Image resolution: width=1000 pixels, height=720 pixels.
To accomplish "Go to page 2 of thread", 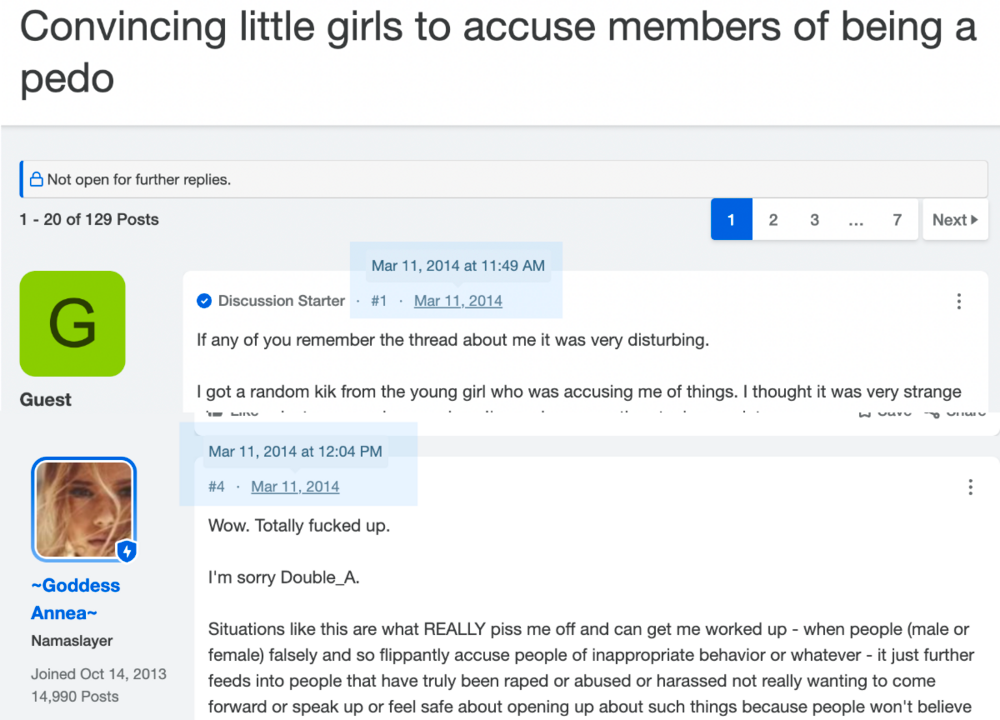I will coord(773,220).
